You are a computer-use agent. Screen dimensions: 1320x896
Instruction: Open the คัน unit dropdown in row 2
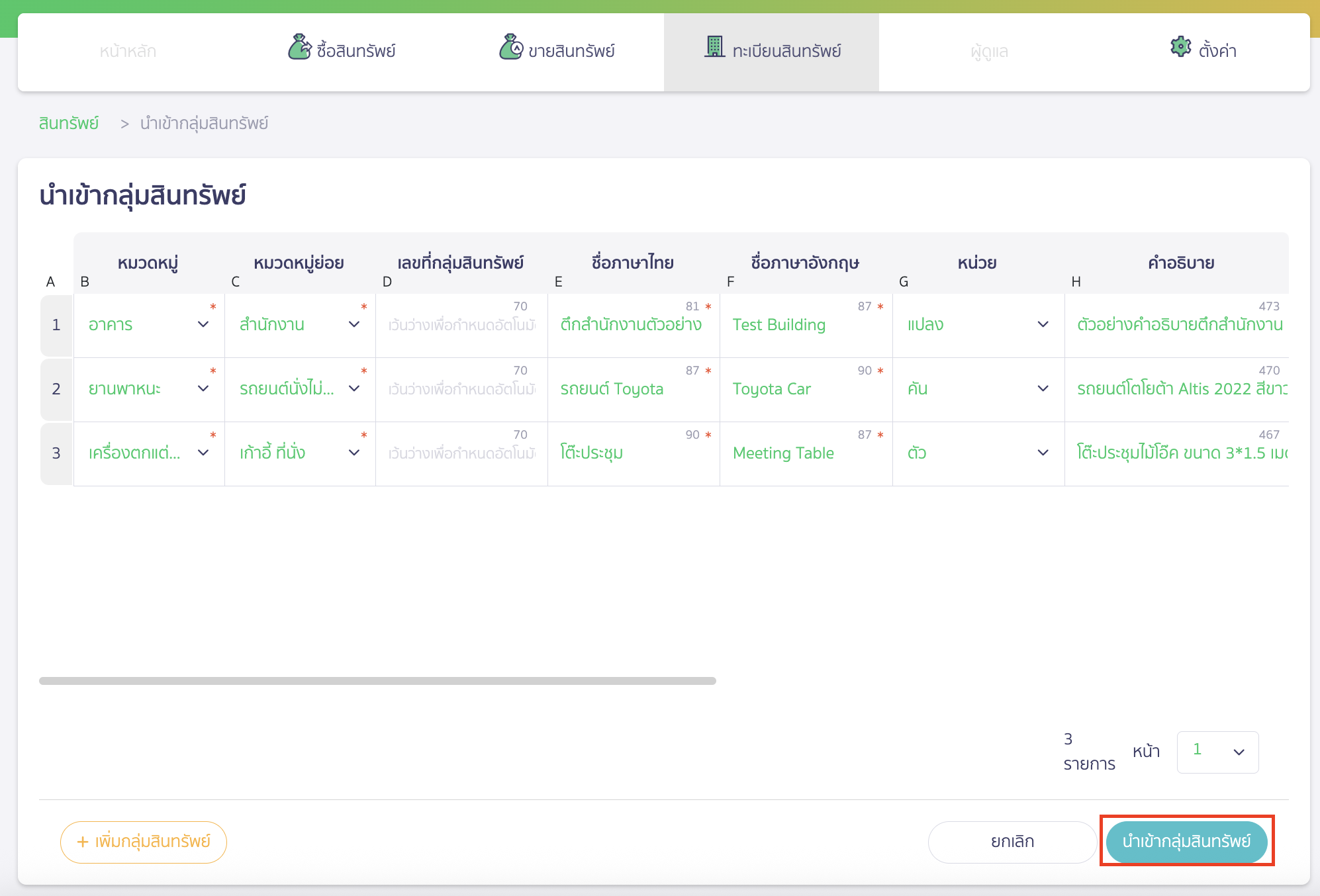(x=1043, y=389)
